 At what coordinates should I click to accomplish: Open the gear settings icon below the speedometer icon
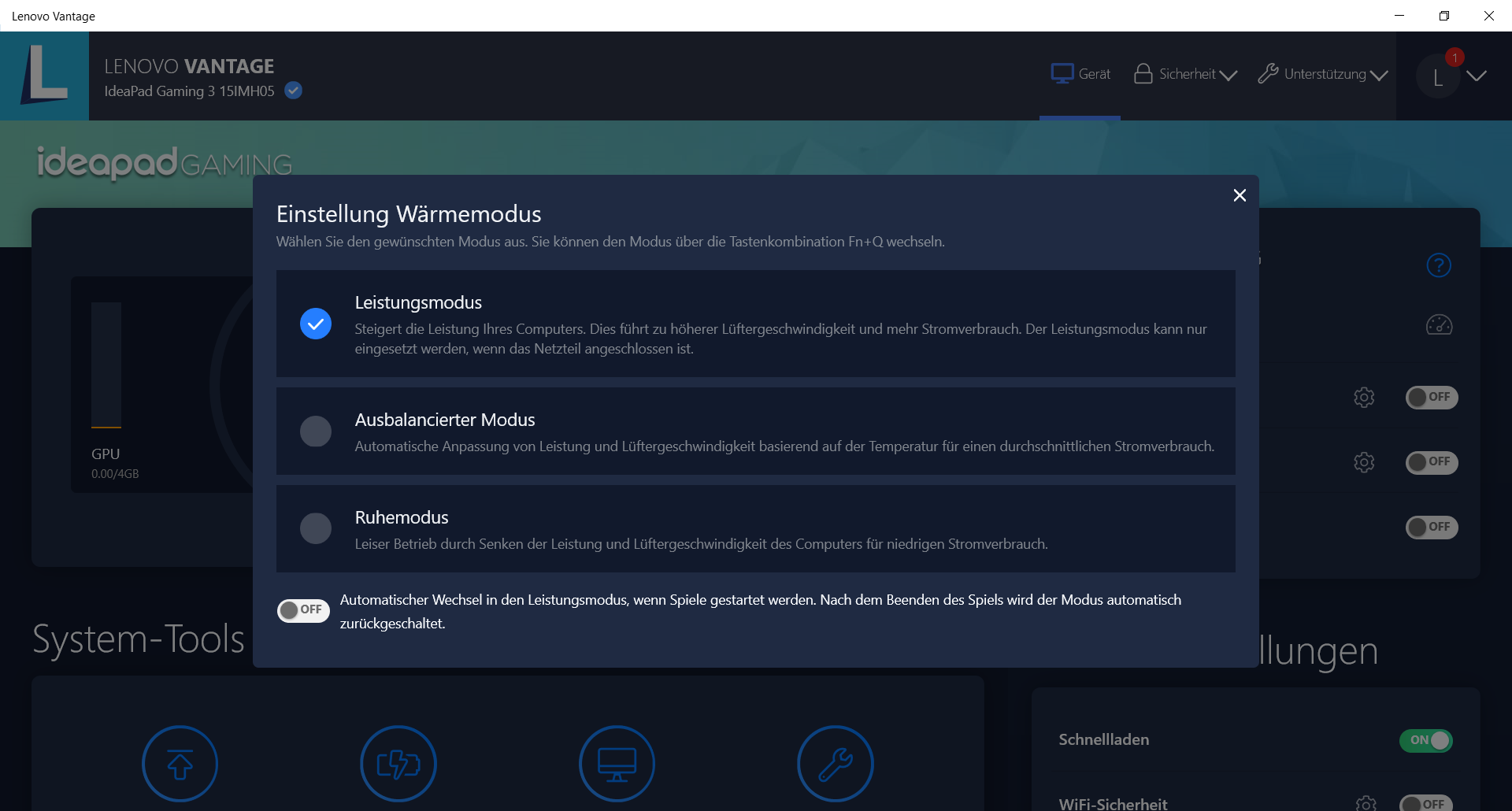tap(1364, 398)
